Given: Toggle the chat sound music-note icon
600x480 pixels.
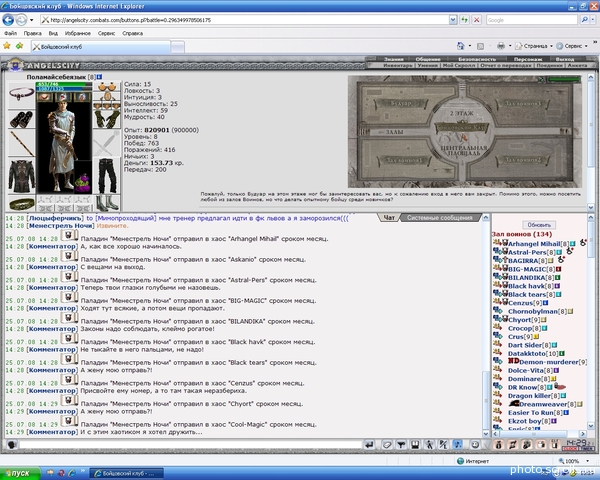Looking at the screenshot, I should pyautogui.click(x=458, y=444).
